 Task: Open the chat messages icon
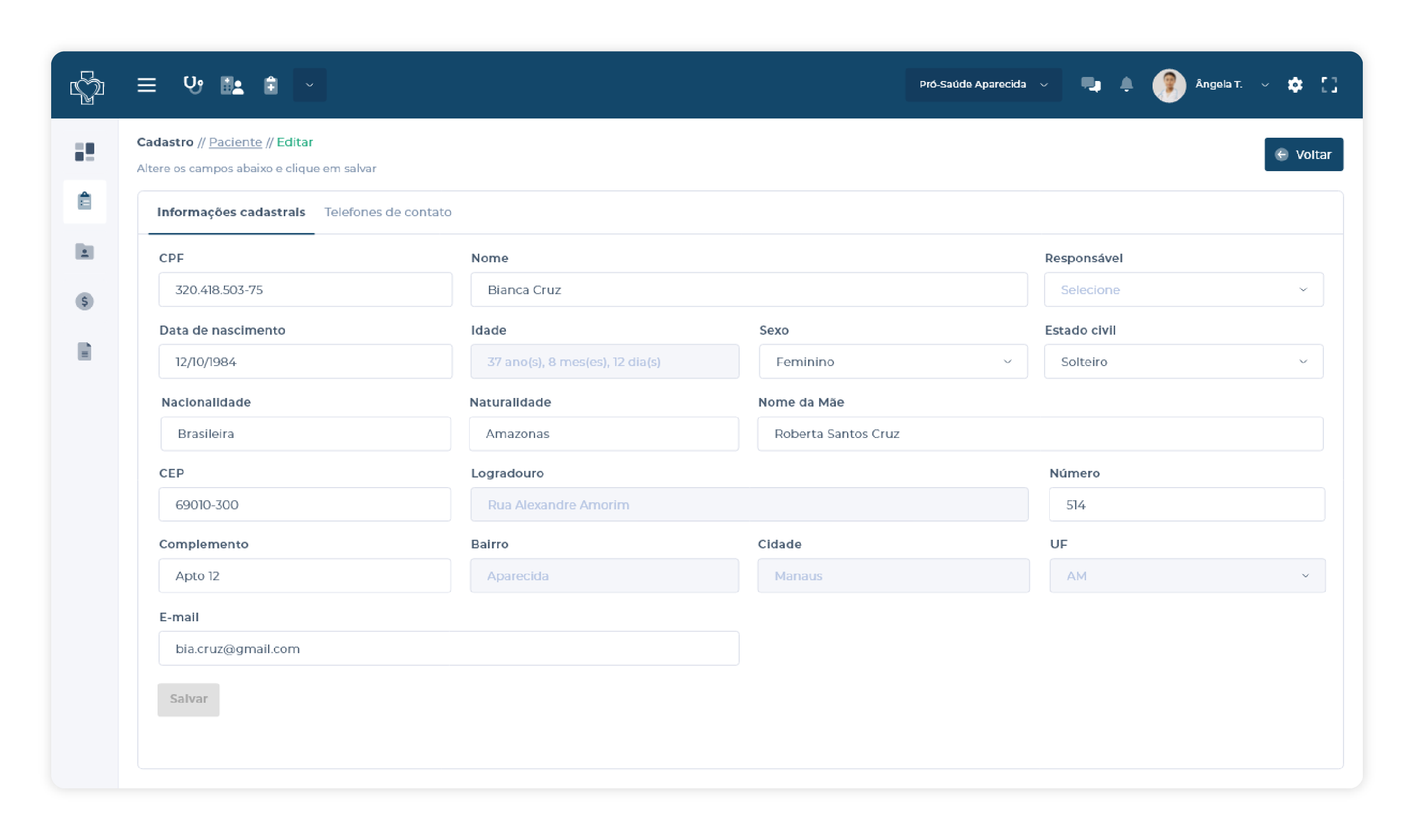coord(1090,85)
